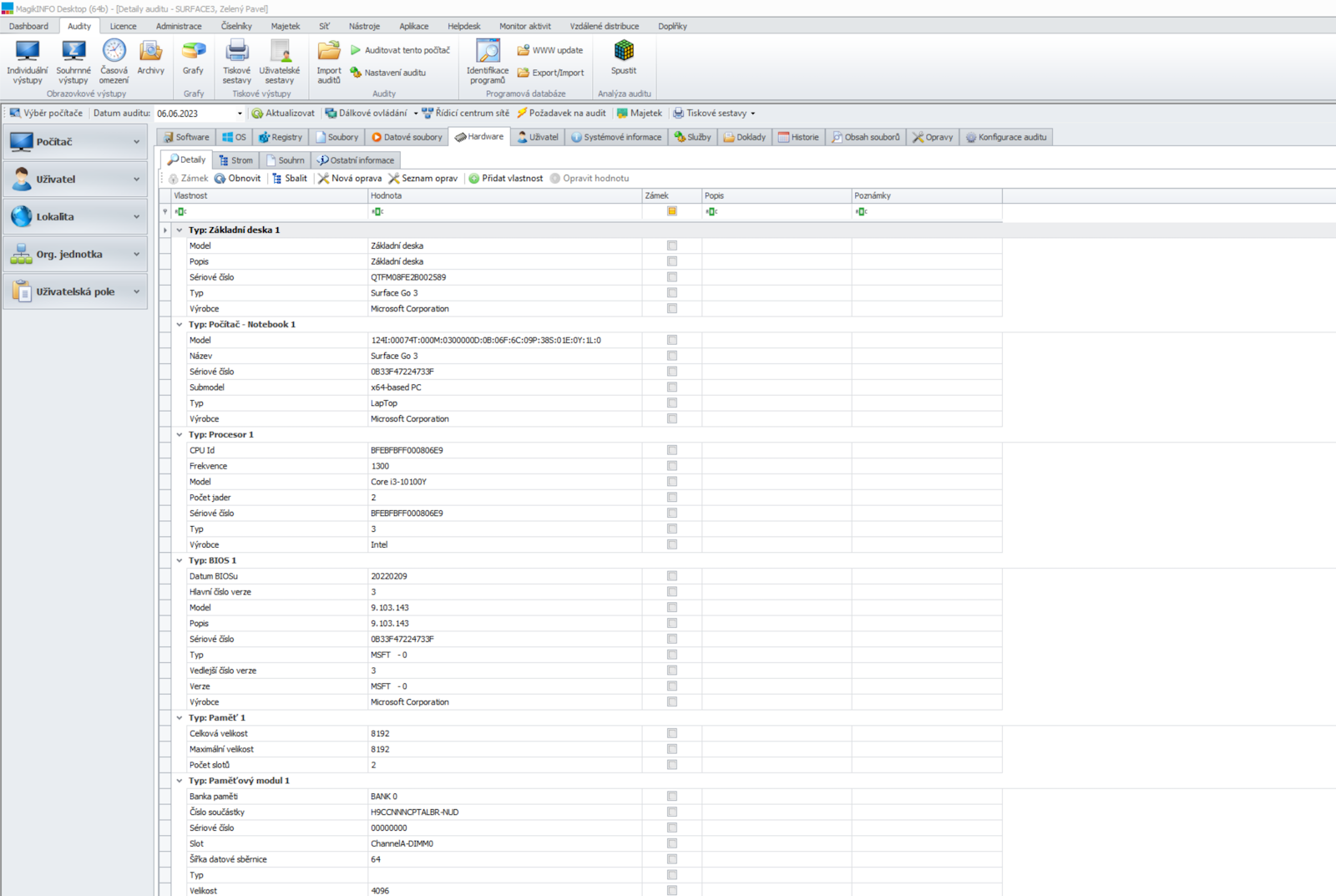Collapse the Typ: Procesor 1 group
This screenshot has height=896, width=1336.
pos(180,435)
